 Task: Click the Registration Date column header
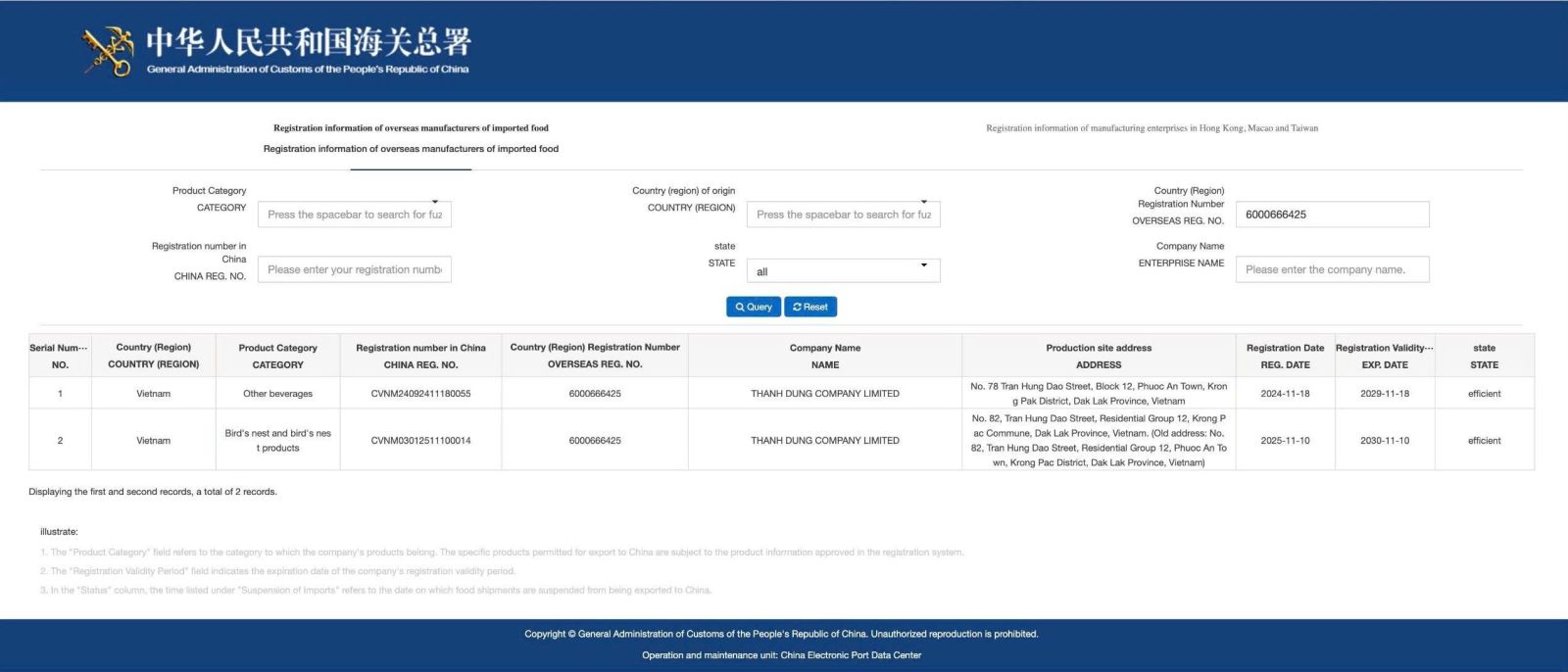click(1285, 356)
